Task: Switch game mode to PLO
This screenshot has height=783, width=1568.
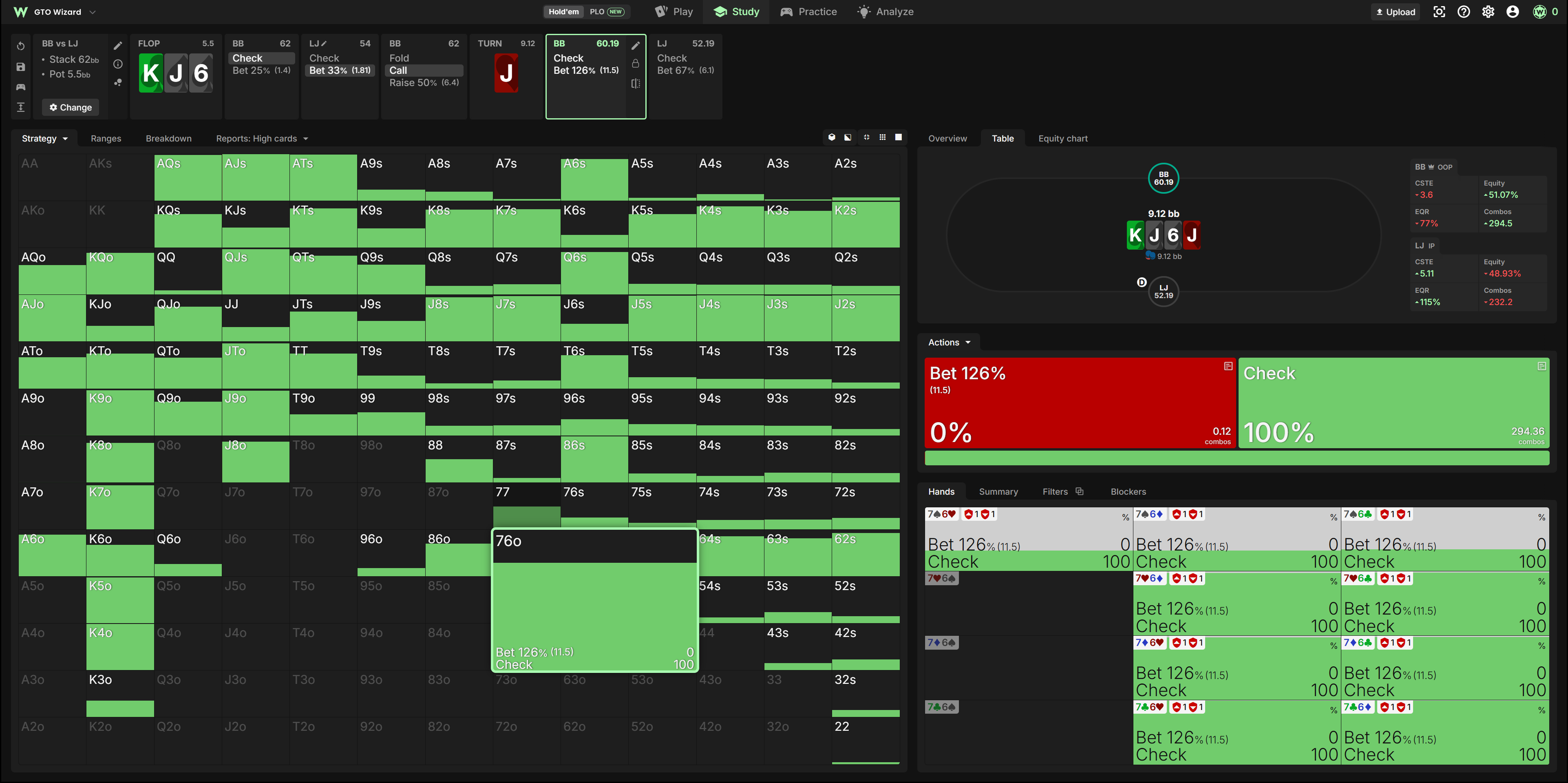Action: pyautogui.click(x=606, y=11)
